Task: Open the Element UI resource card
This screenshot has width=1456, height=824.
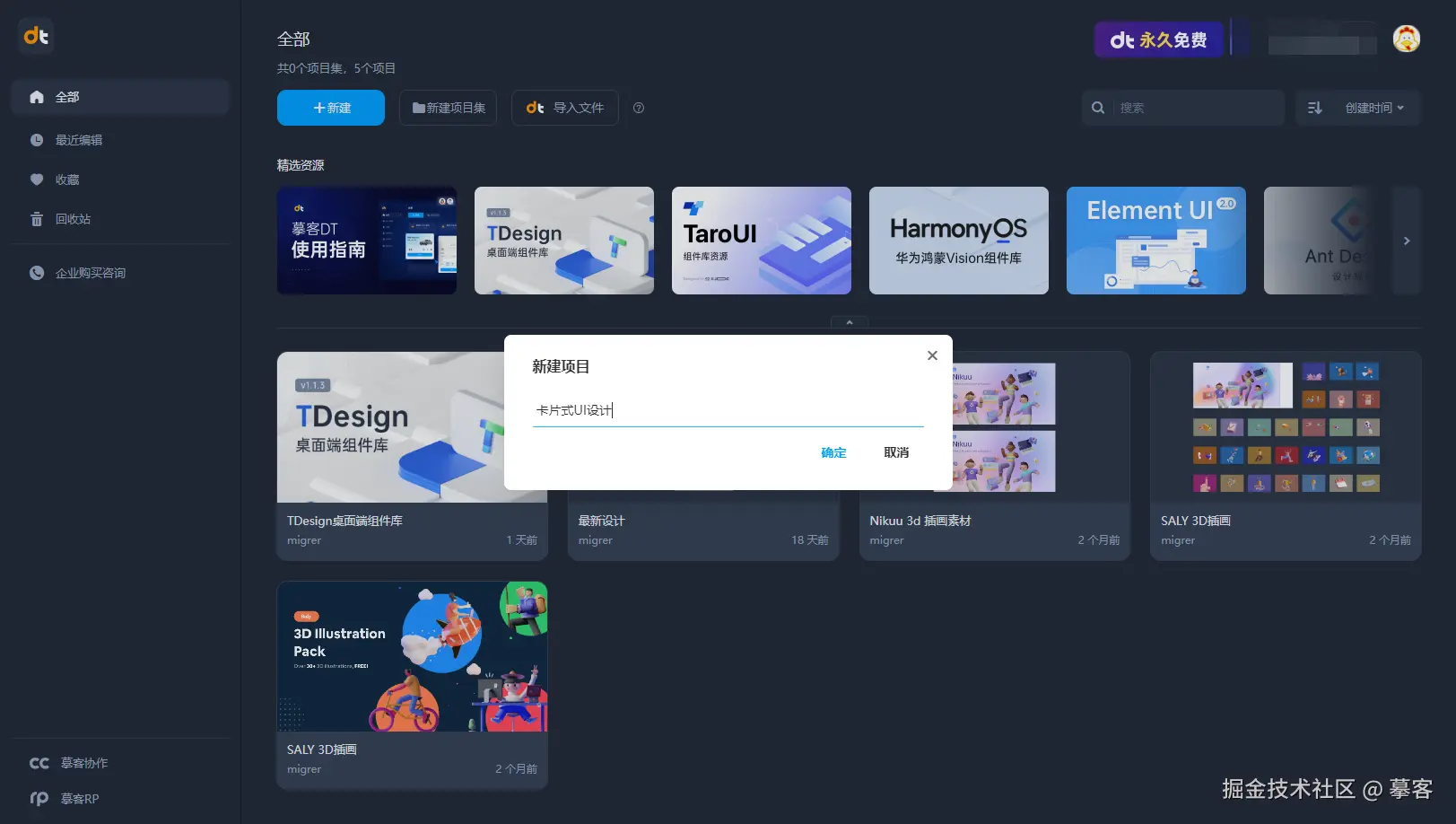Action: (x=1156, y=241)
